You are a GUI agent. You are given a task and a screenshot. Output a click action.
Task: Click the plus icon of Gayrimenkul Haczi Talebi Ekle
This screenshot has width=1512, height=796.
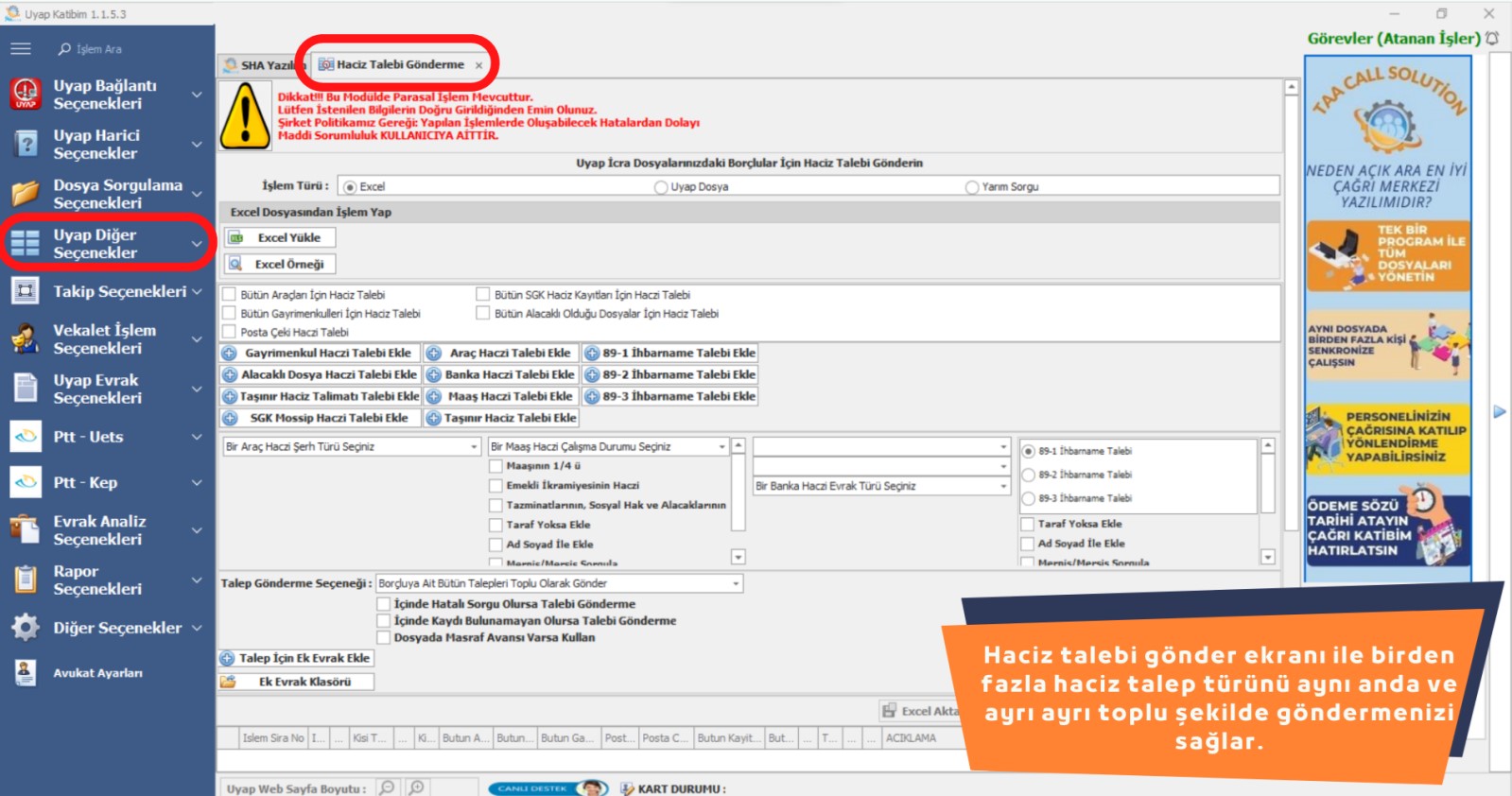tap(229, 353)
